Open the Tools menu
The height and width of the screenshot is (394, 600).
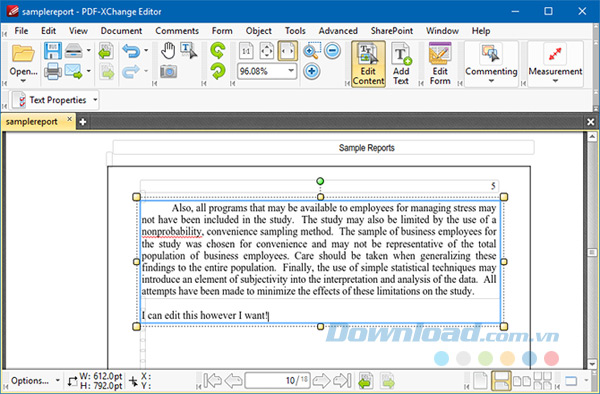coord(295,31)
